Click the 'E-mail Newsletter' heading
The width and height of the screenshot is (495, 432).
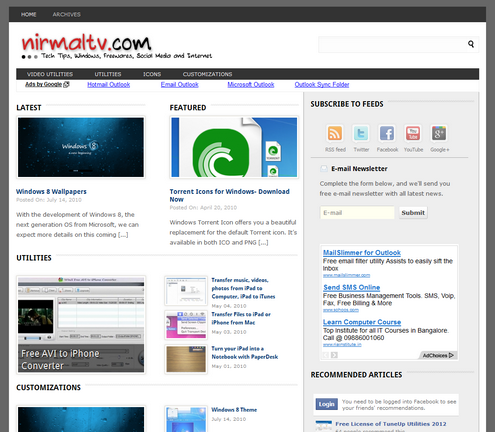click(359, 169)
